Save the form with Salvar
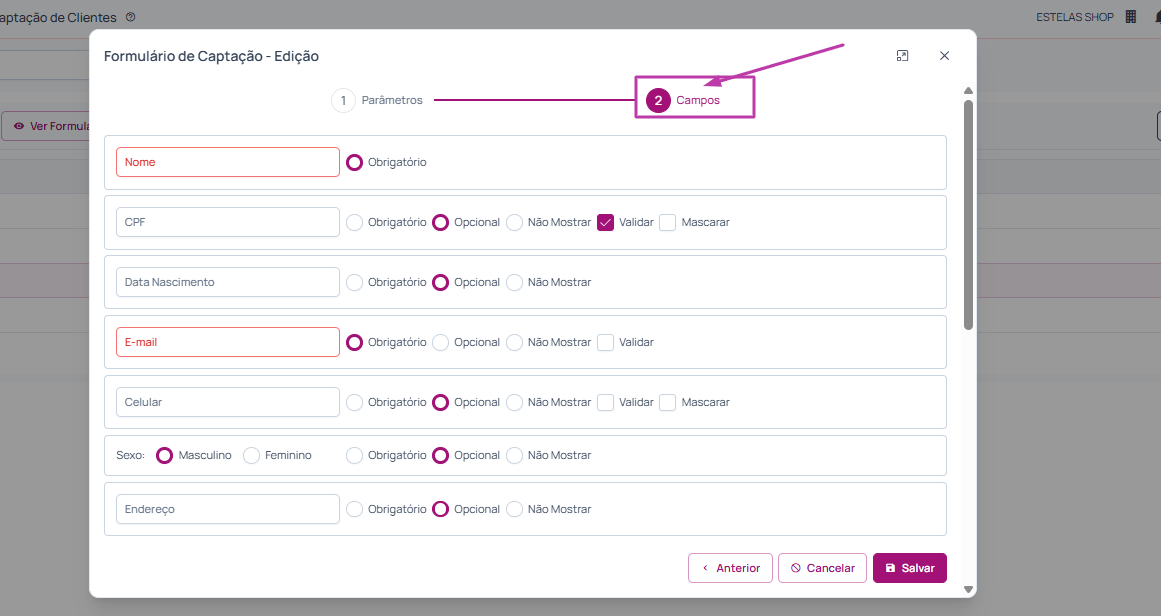 (909, 568)
